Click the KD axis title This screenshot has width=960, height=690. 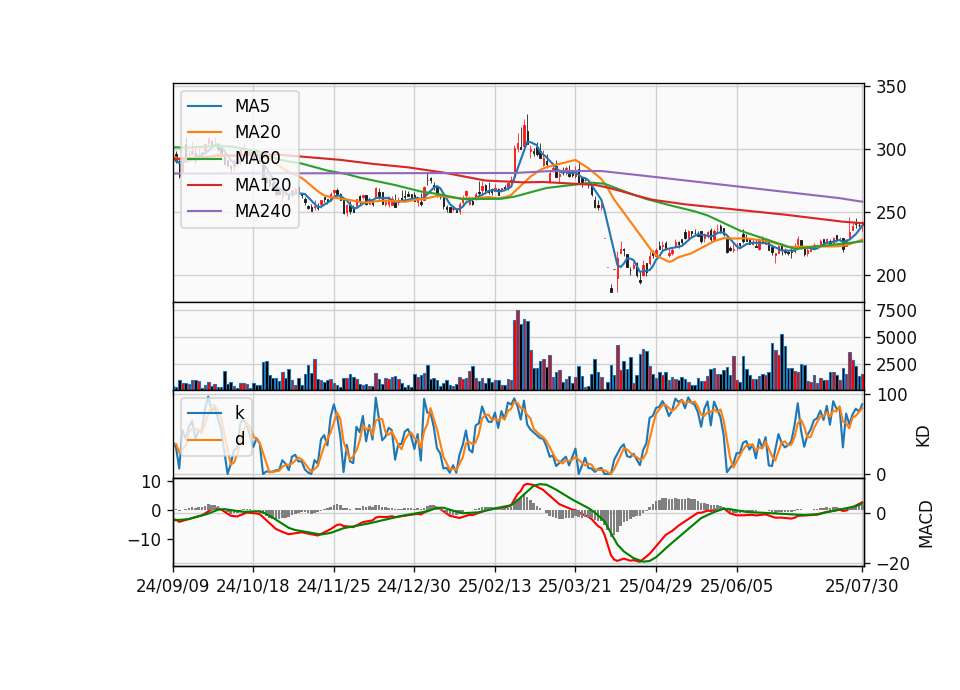coord(923,437)
